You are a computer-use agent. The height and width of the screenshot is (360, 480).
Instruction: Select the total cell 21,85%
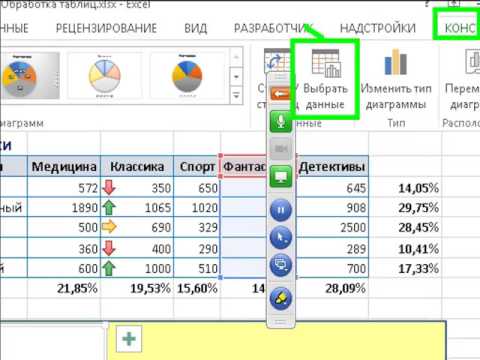(64, 288)
